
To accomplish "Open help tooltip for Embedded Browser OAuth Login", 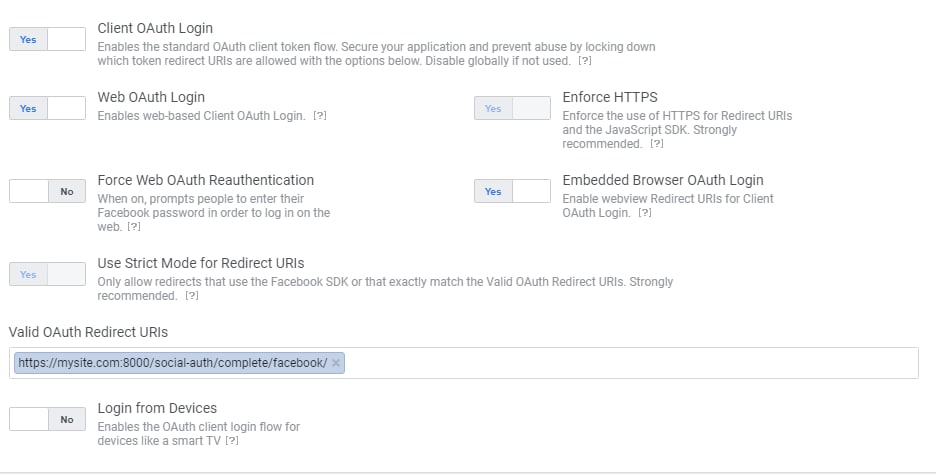I will point(646,213).
